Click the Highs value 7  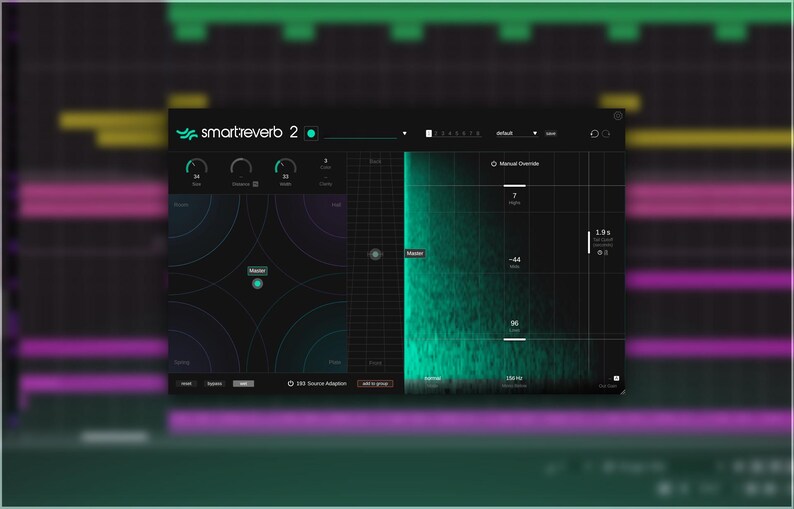click(x=514, y=195)
